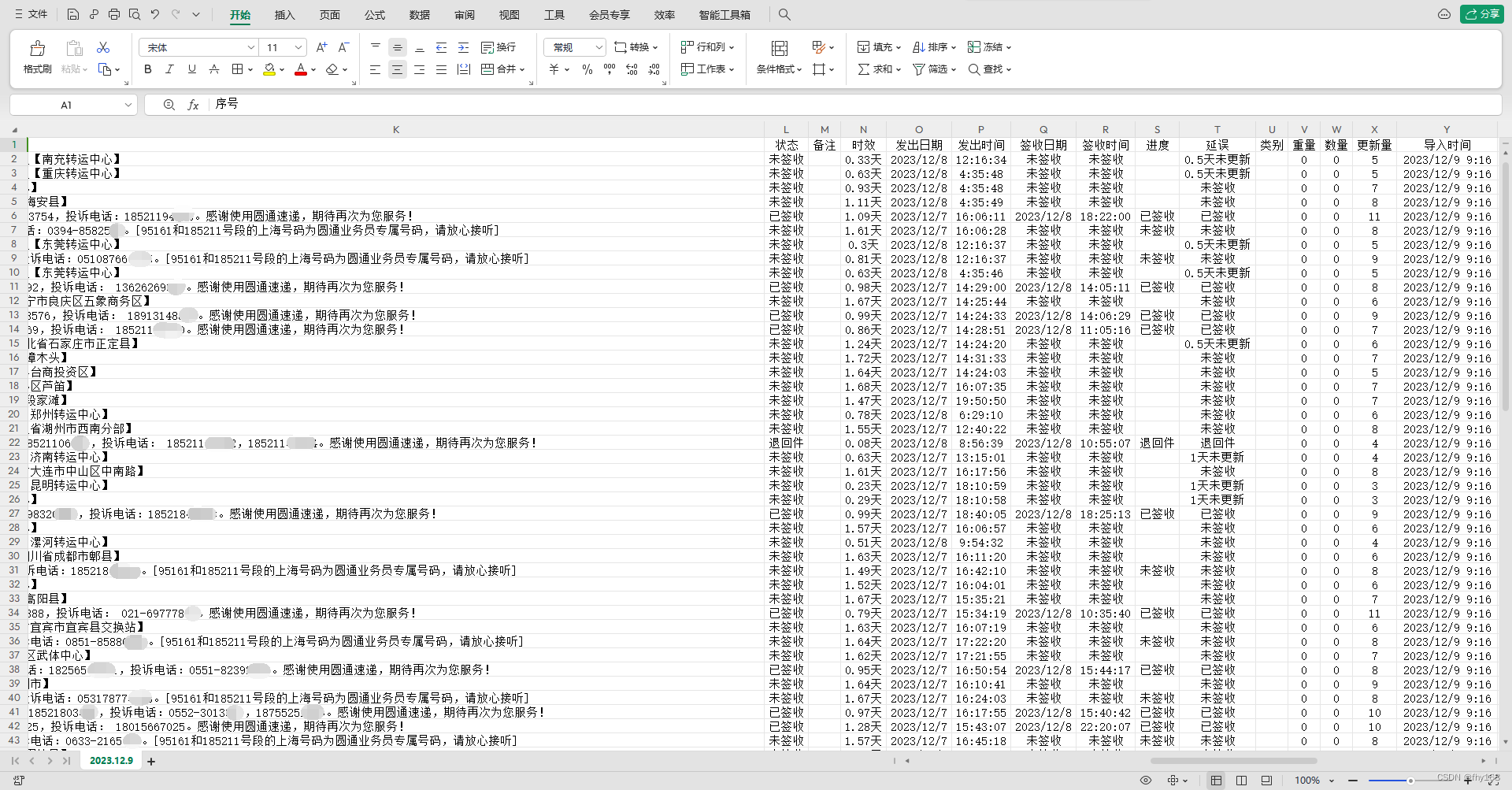Image resolution: width=1512 pixels, height=790 pixels.
Task: Apply percent style format
Action: [x=587, y=69]
